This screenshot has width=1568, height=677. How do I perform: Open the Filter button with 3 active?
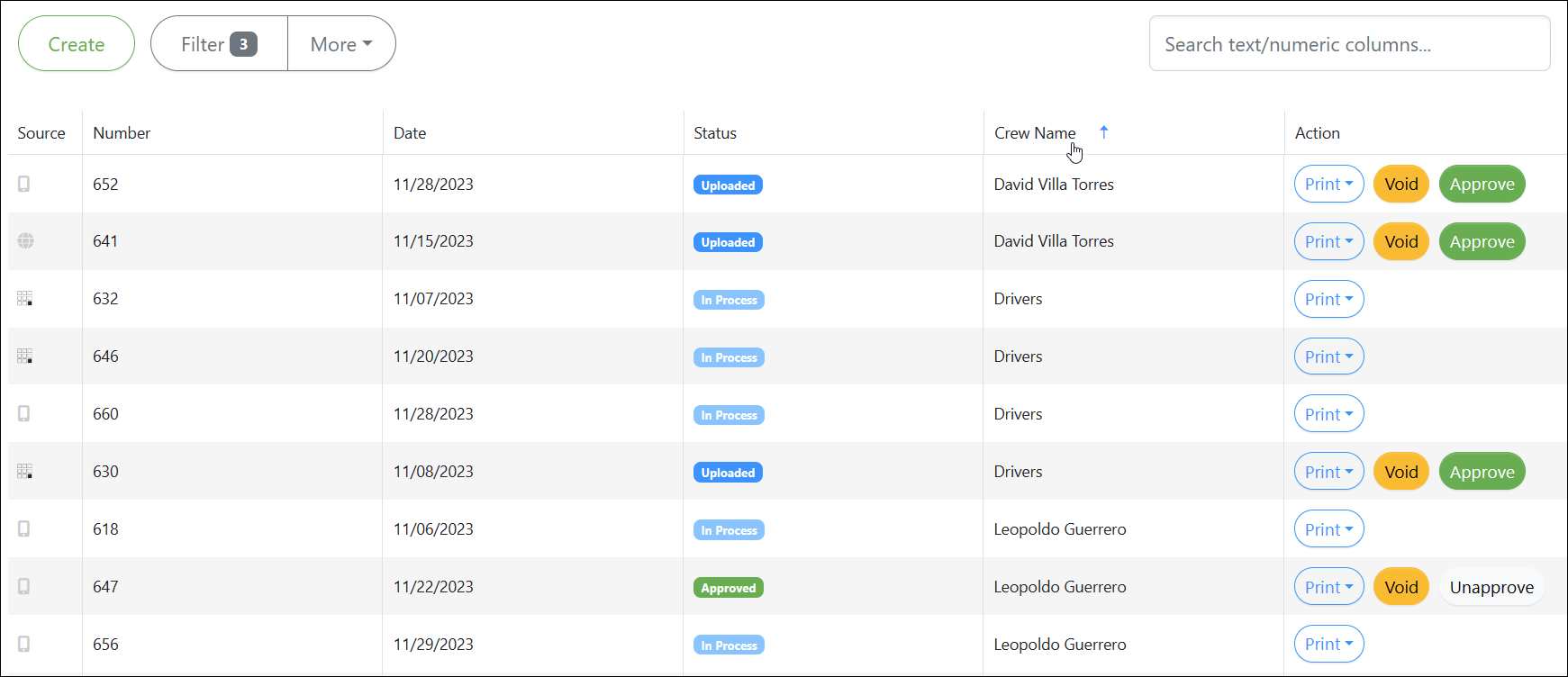coord(219,44)
